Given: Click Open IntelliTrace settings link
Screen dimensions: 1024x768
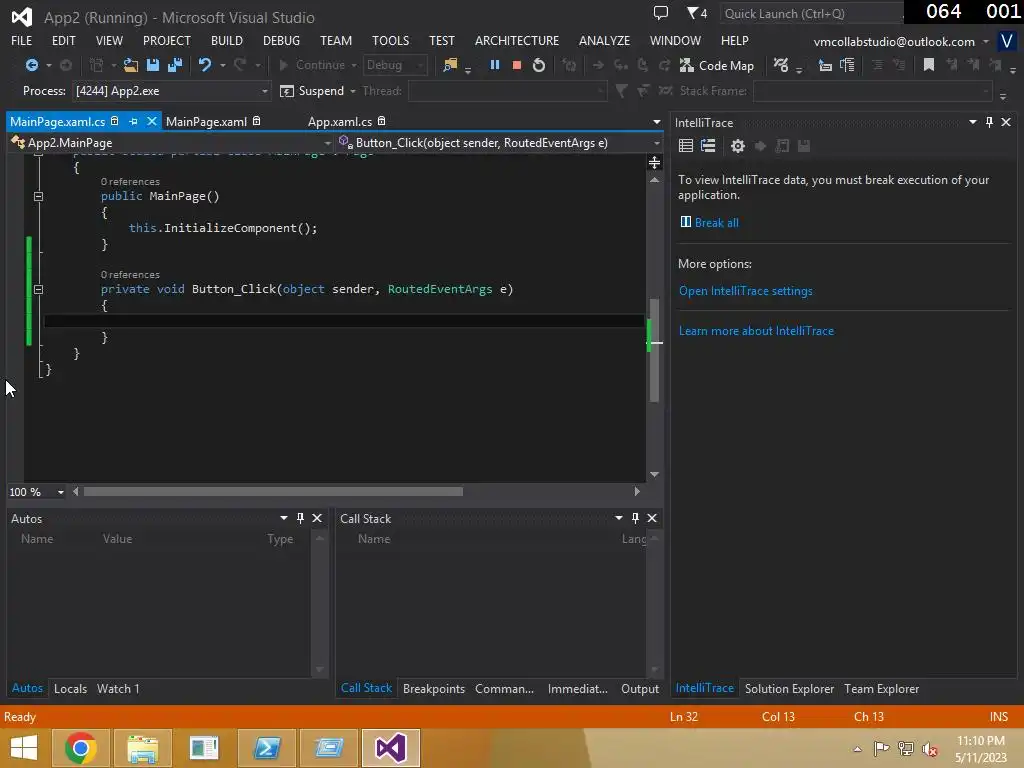Looking at the screenshot, I should coord(746,291).
